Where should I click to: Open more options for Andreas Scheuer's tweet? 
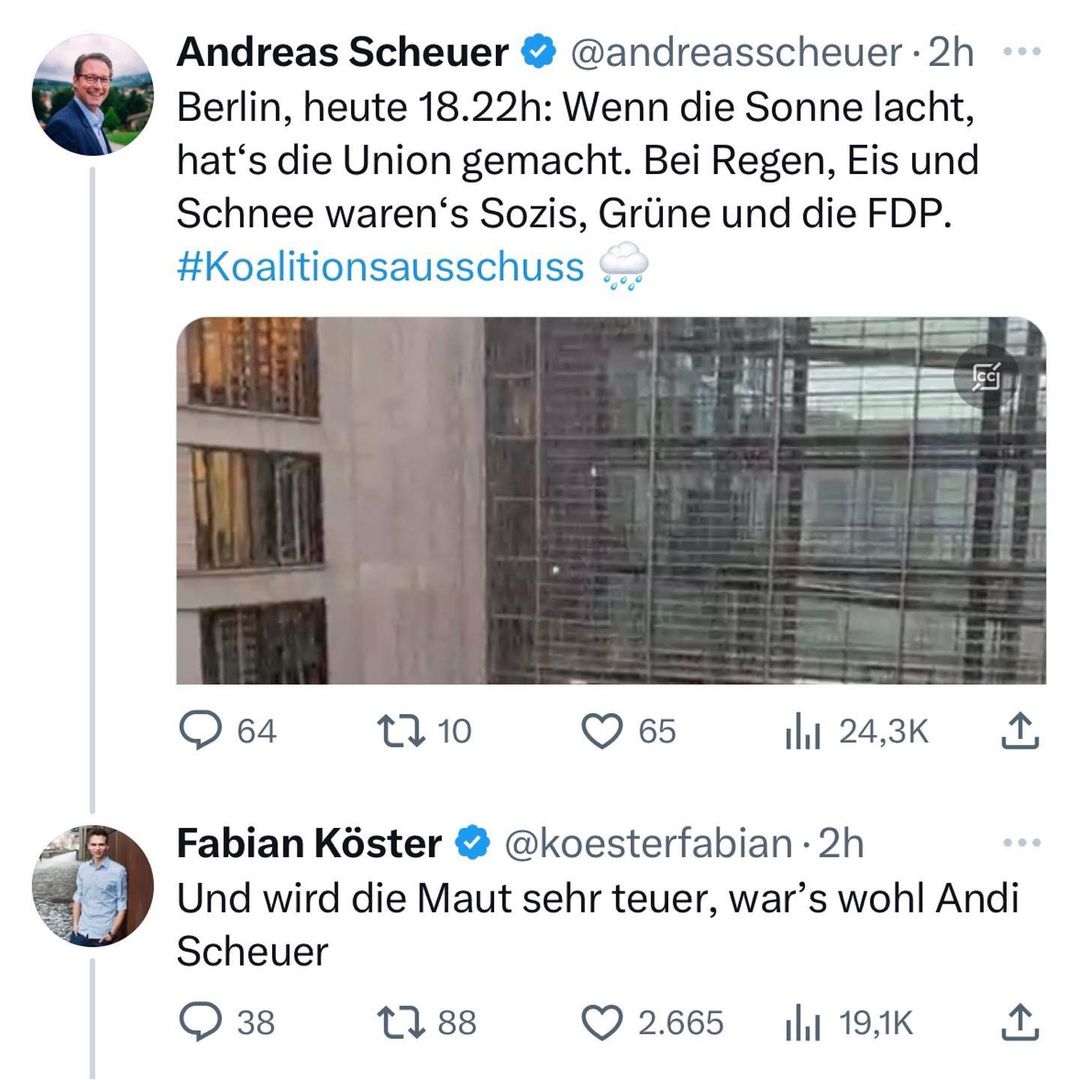(1021, 53)
